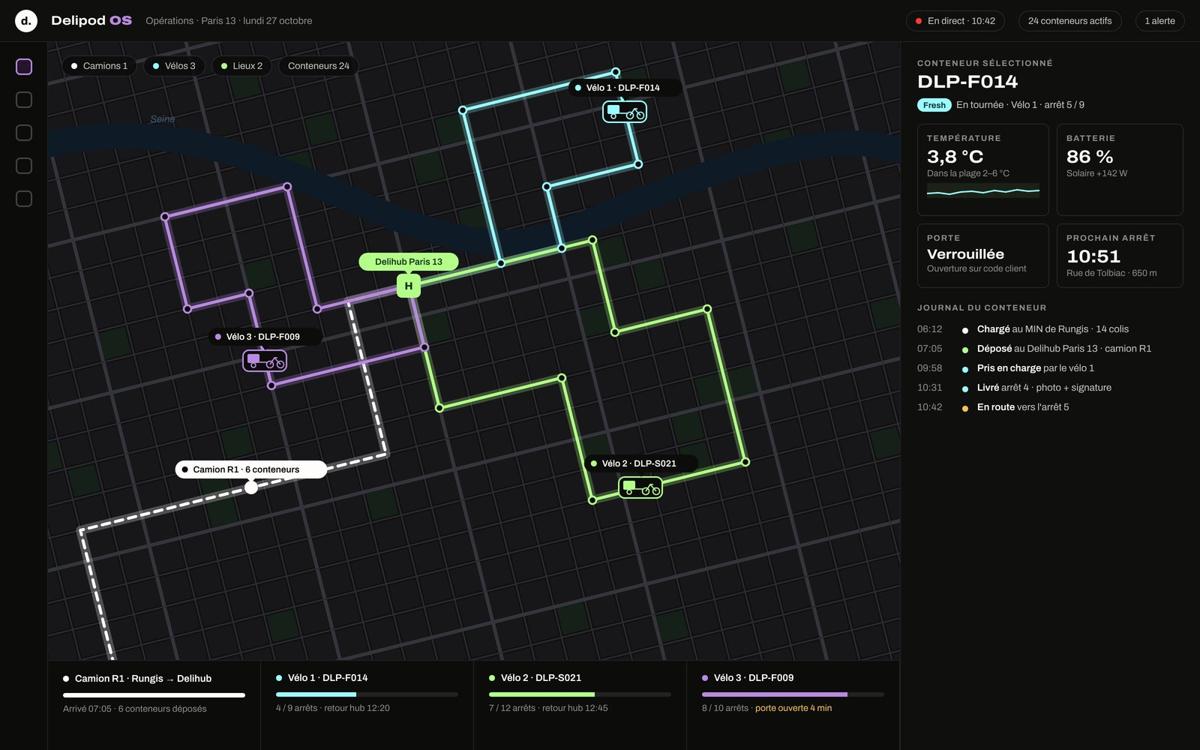Toggle the Lieux 2 map filter

(x=241, y=66)
